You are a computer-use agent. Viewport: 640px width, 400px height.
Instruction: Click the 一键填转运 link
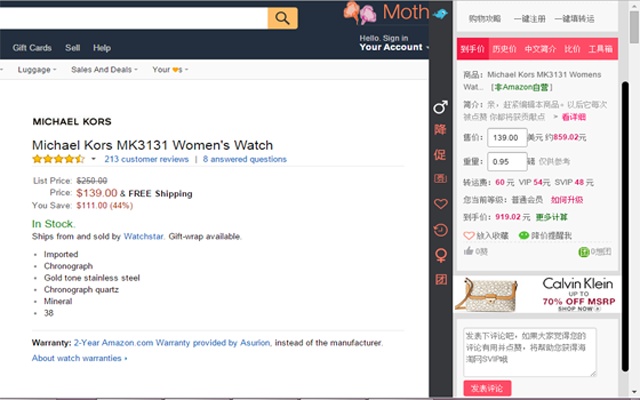click(x=574, y=19)
